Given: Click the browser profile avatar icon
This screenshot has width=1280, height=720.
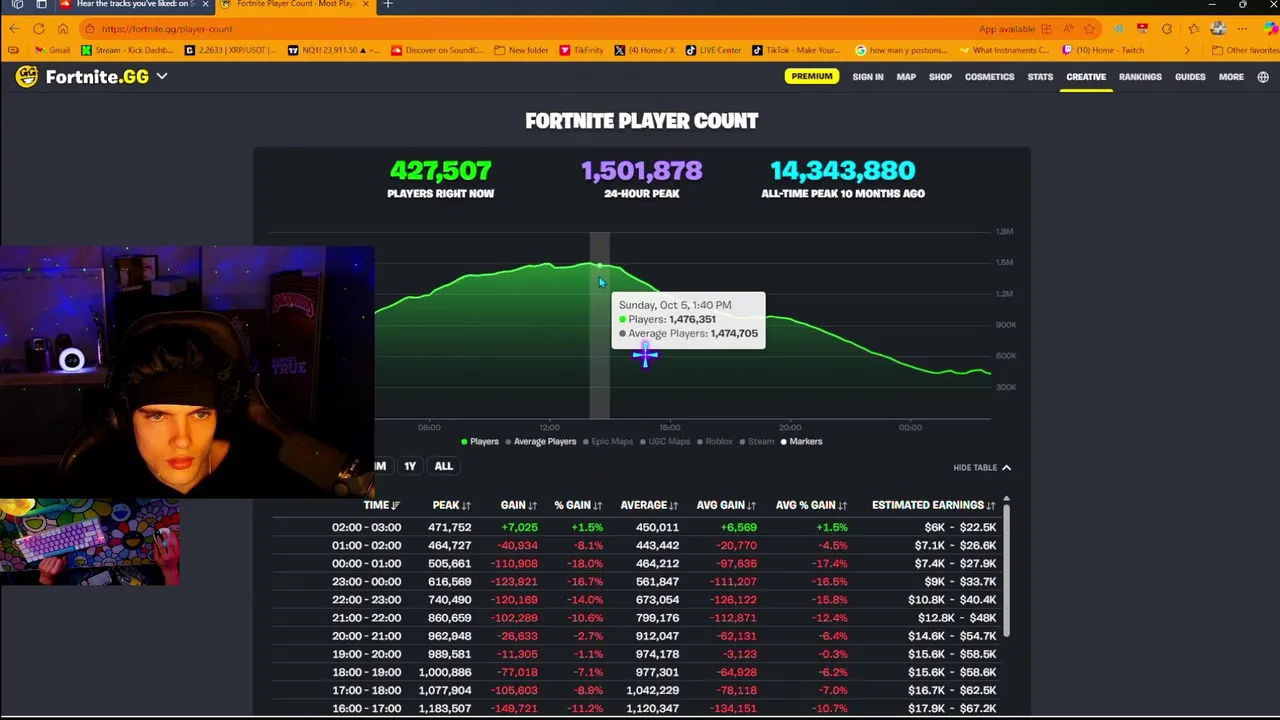Looking at the screenshot, I should click(x=1217, y=29).
